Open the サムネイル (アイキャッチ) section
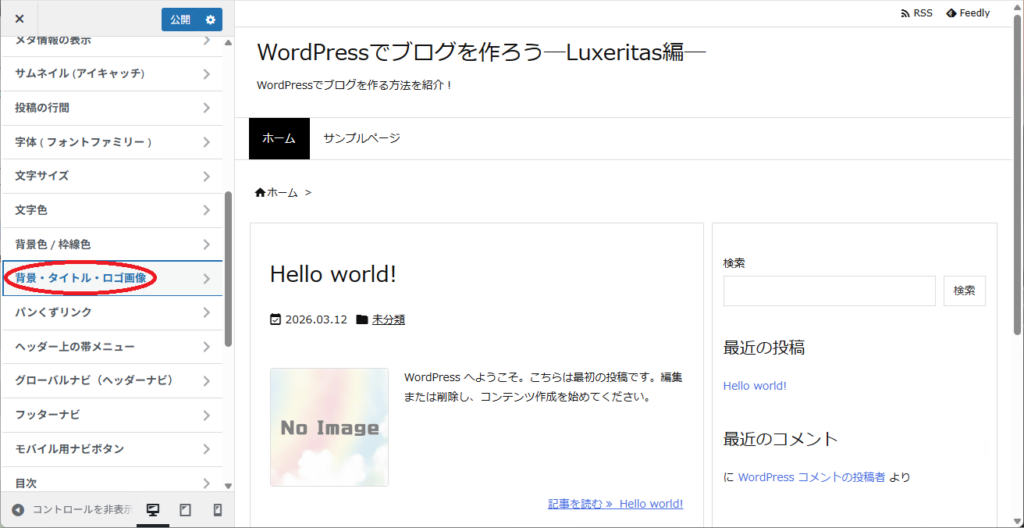1024x528 pixels. [112, 74]
